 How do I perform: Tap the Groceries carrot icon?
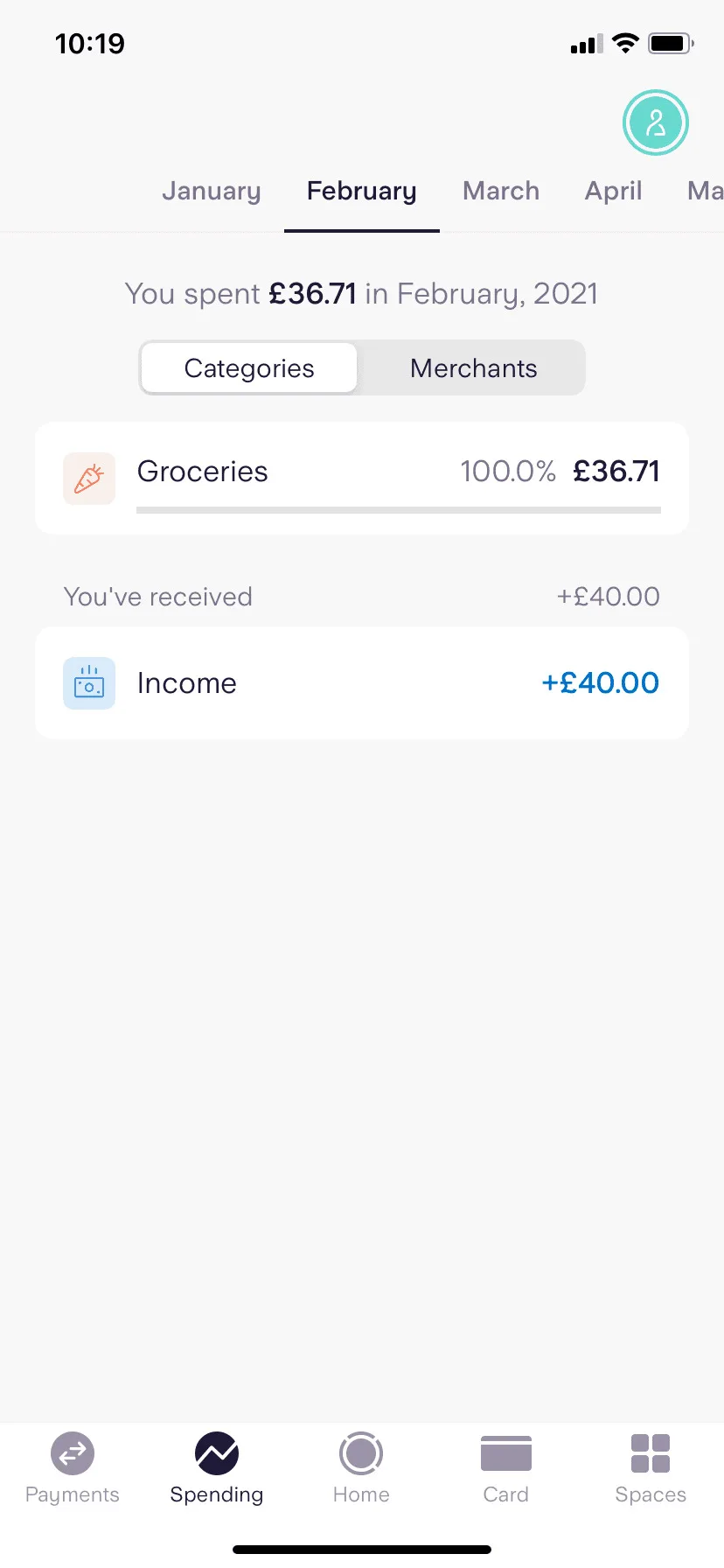click(x=89, y=479)
